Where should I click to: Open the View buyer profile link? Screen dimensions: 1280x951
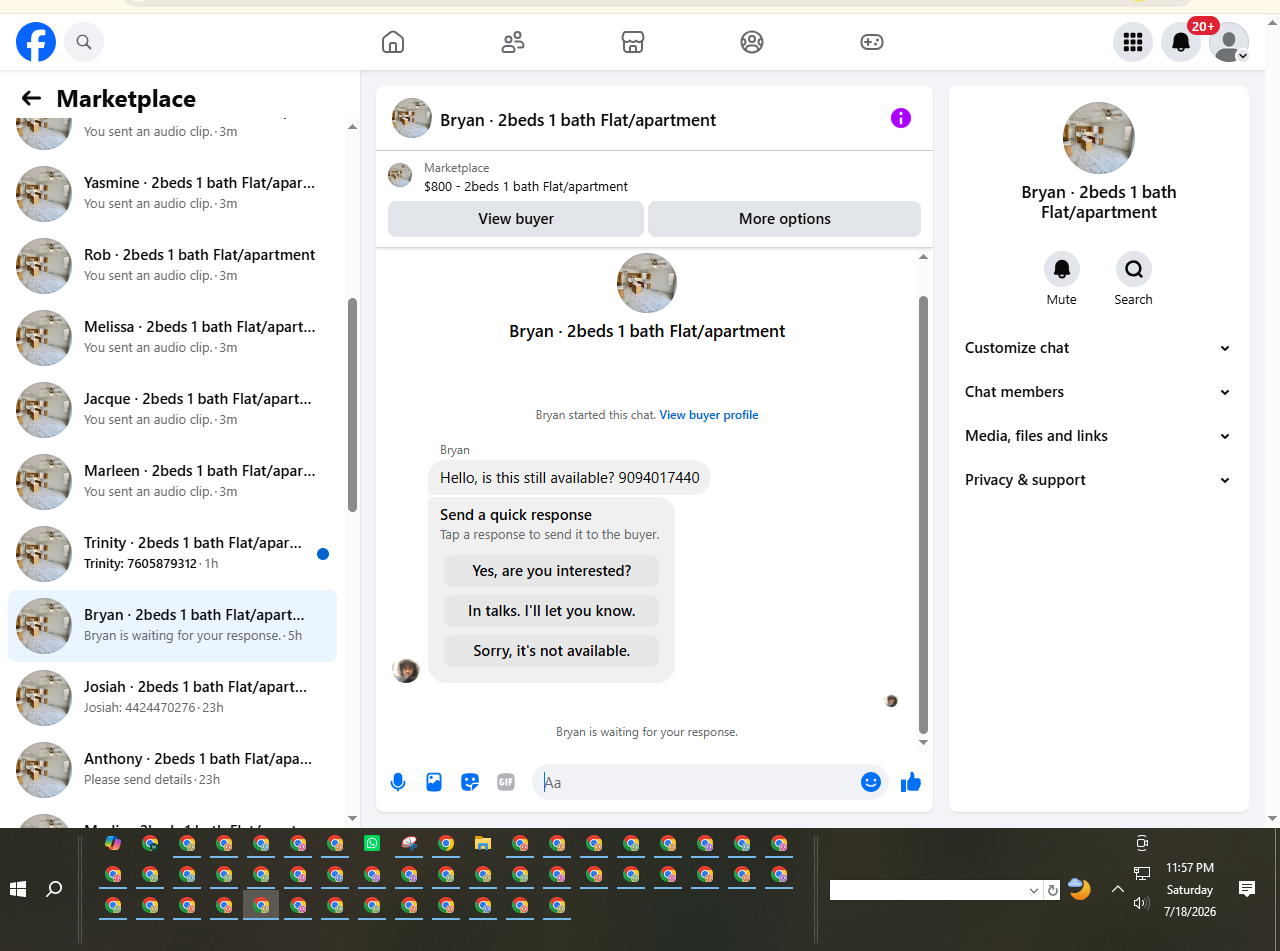pos(709,415)
